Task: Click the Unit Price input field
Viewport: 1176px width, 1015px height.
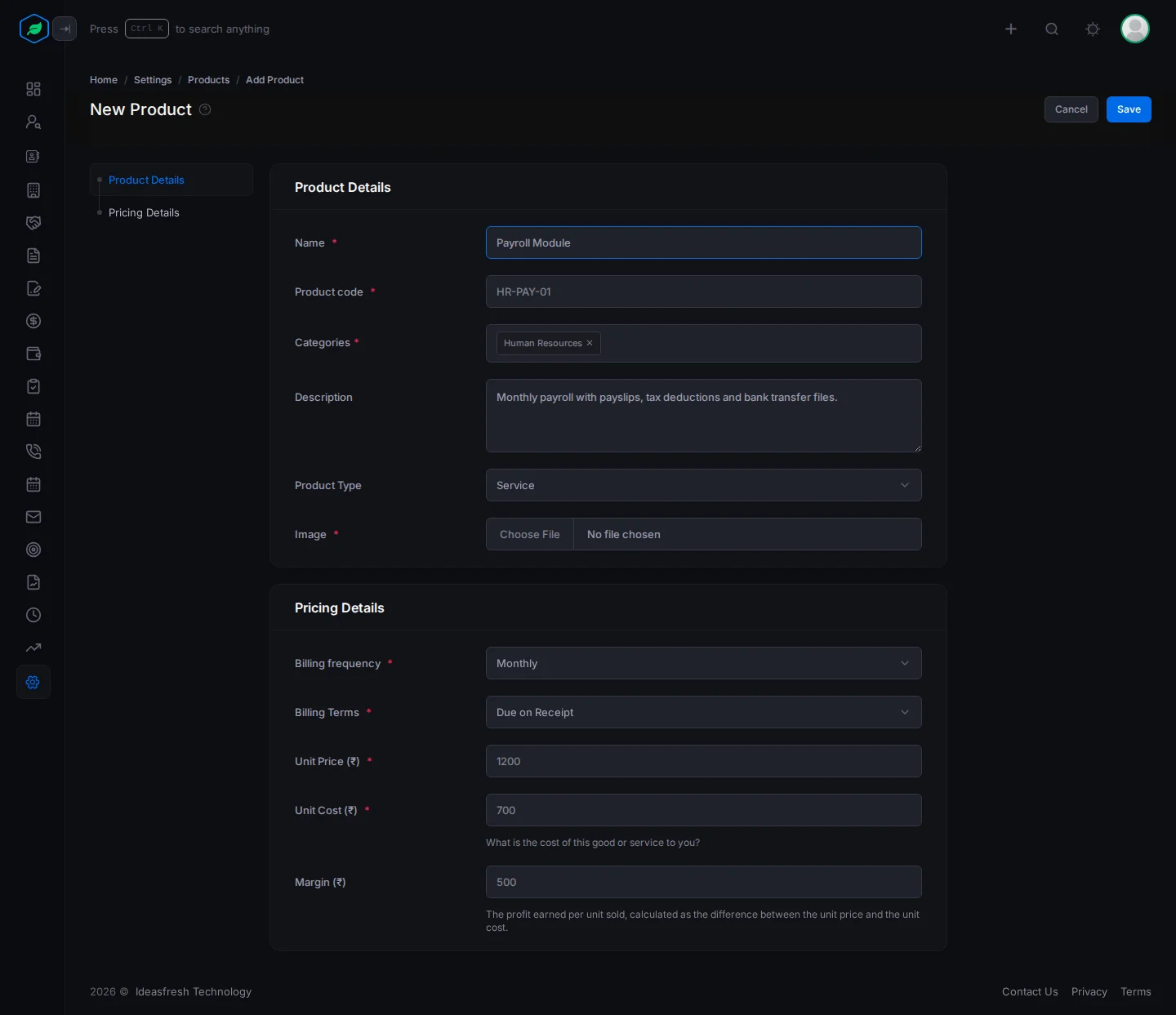Action: point(704,761)
